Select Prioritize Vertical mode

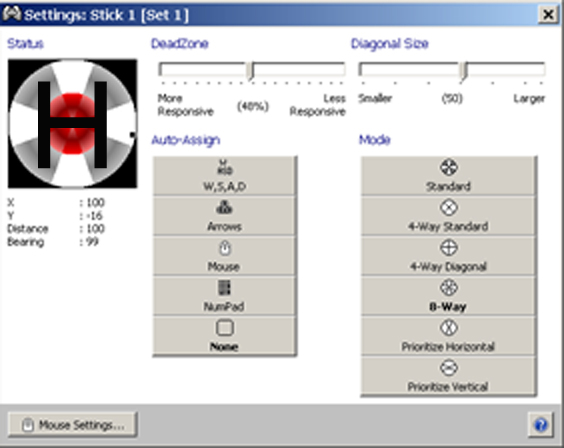(x=449, y=376)
